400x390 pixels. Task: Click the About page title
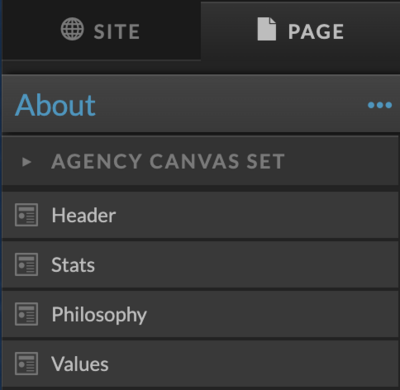[x=55, y=105]
